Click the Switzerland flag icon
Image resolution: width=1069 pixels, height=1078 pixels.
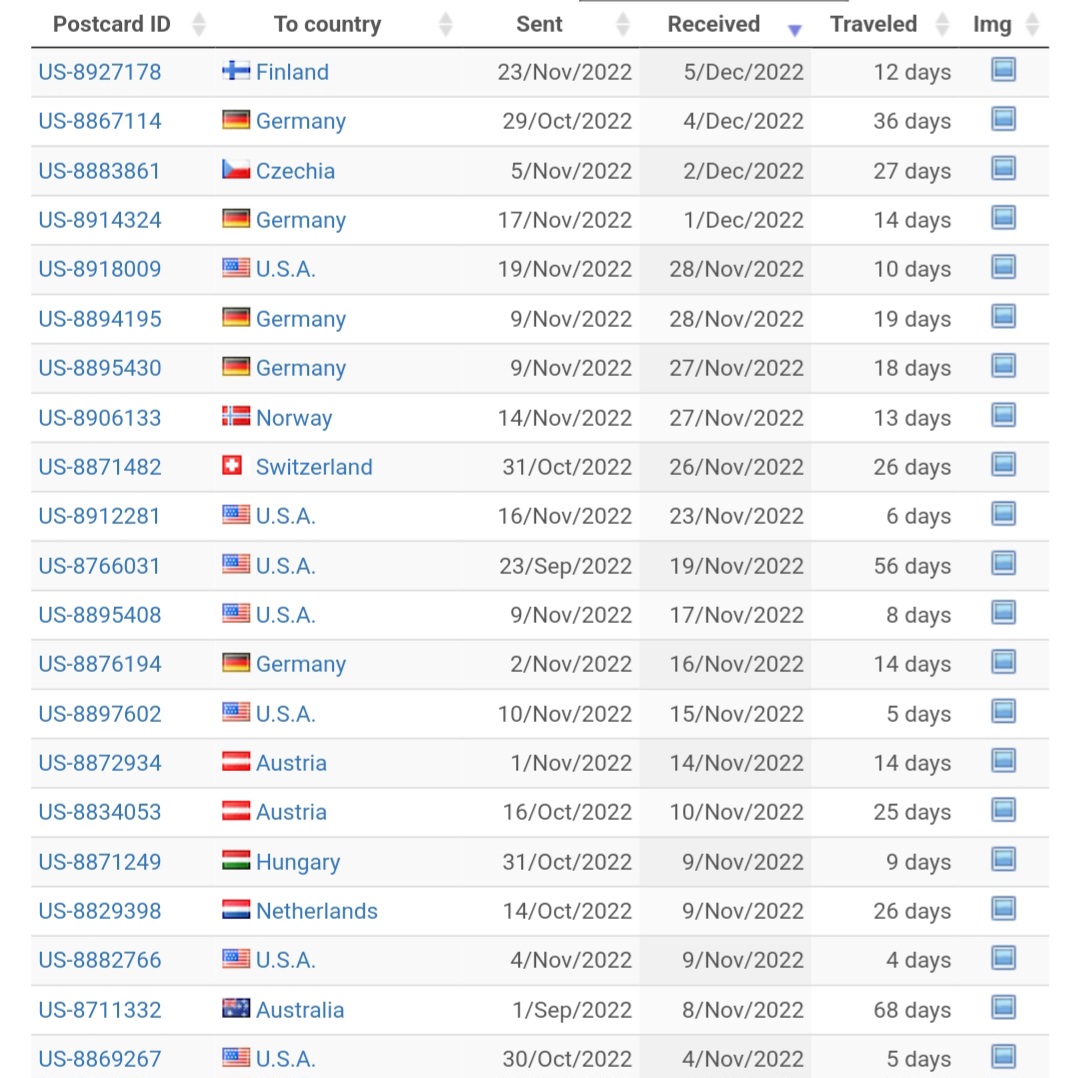click(x=232, y=465)
